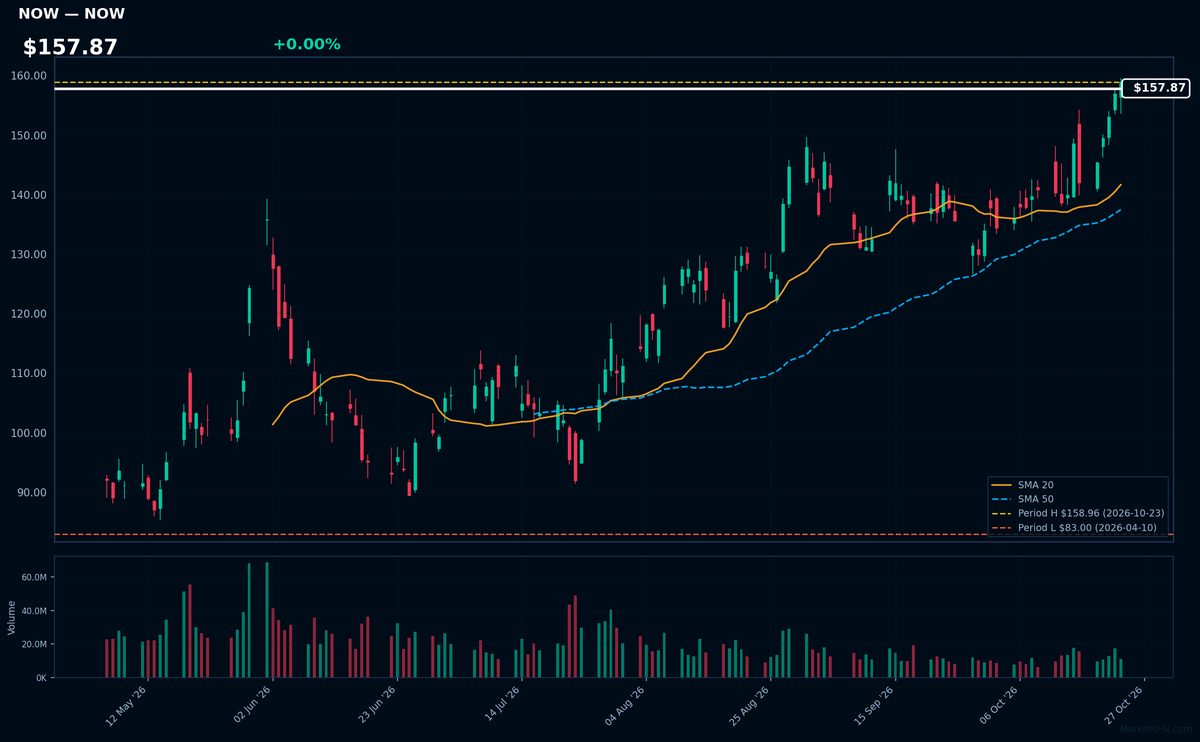1200x742 pixels.
Task: Click the 110.00 price axis label
Action: click(x=29, y=374)
